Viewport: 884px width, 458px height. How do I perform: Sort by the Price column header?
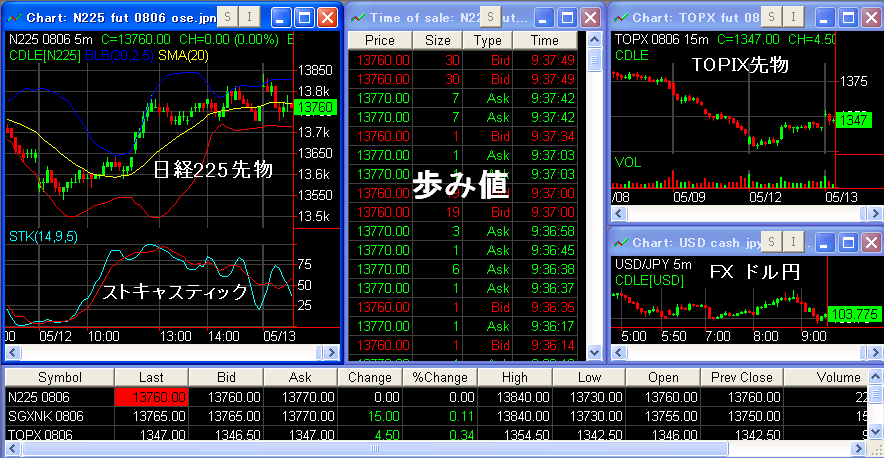pos(380,41)
